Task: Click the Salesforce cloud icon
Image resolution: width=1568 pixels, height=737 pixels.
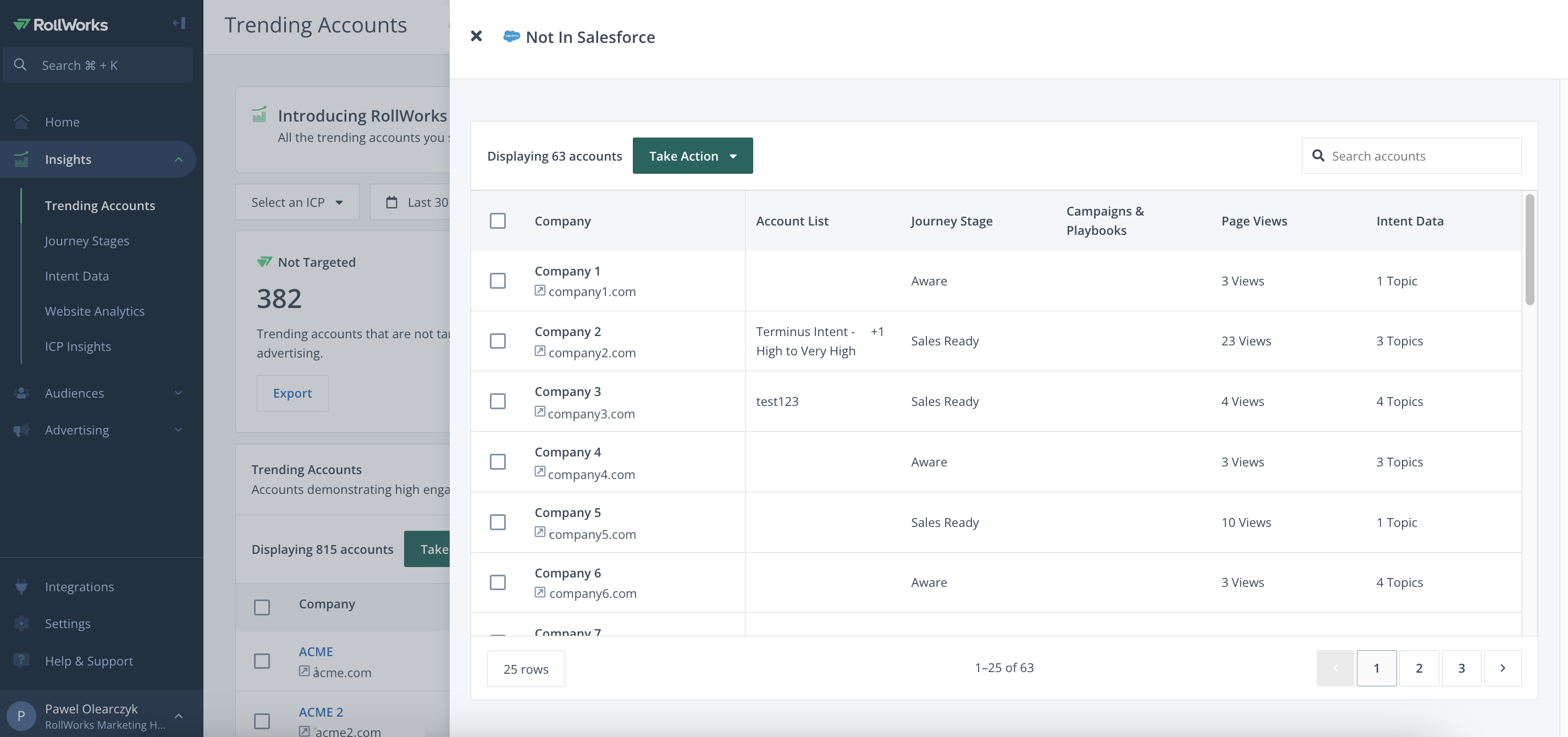Action: click(x=511, y=36)
